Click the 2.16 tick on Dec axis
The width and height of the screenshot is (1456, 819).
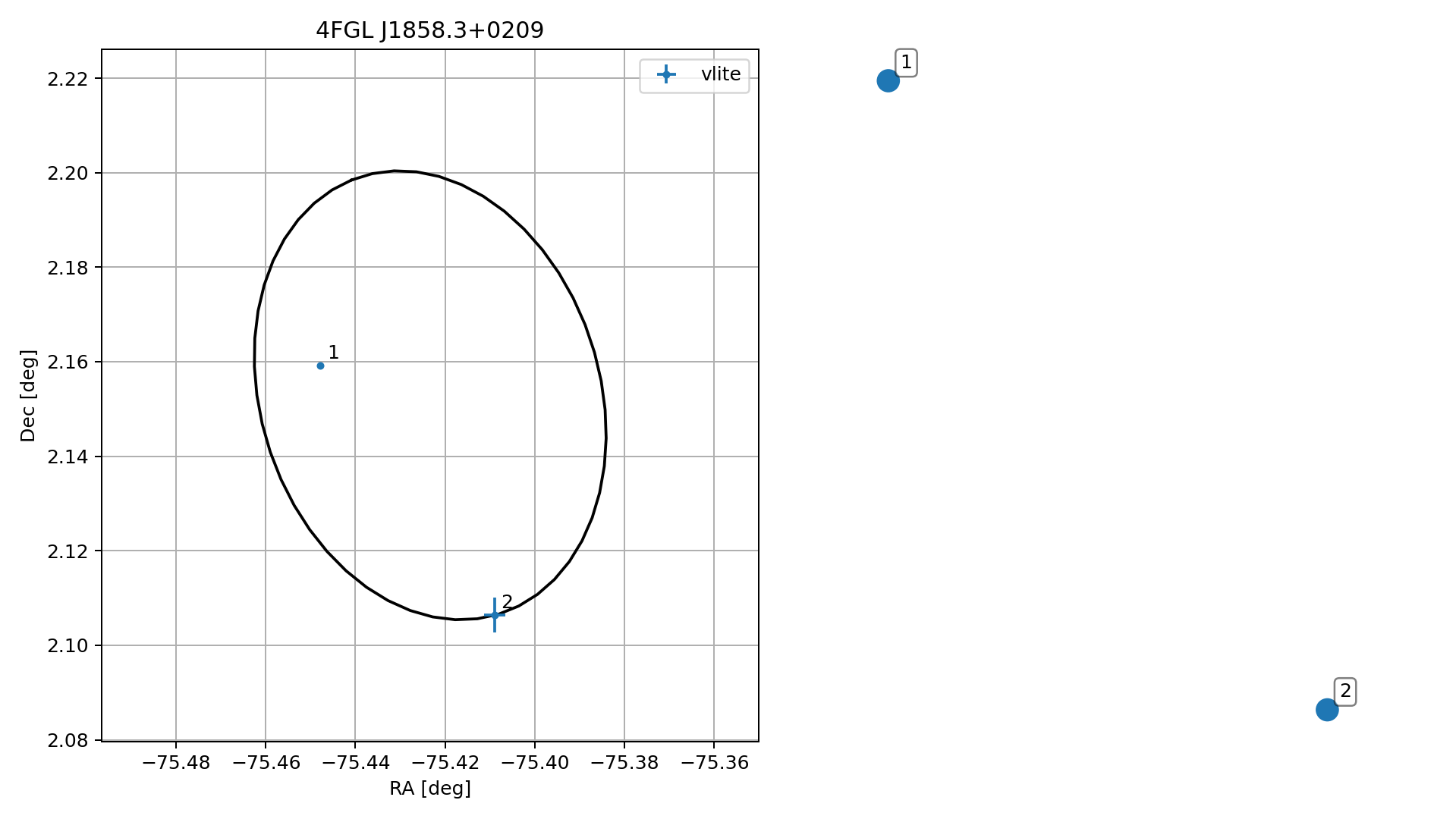click(x=68, y=362)
